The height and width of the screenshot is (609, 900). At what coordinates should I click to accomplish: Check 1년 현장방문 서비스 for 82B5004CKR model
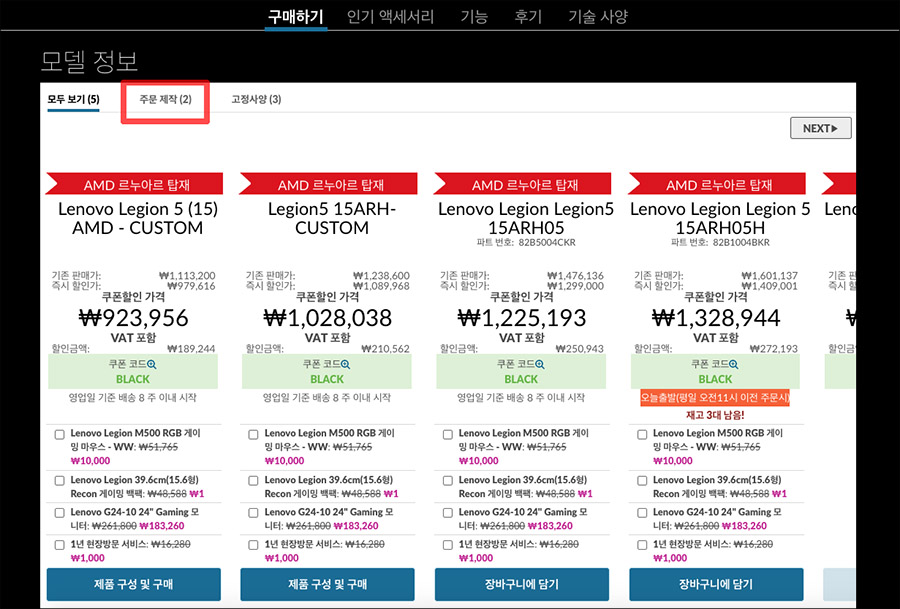coord(448,545)
